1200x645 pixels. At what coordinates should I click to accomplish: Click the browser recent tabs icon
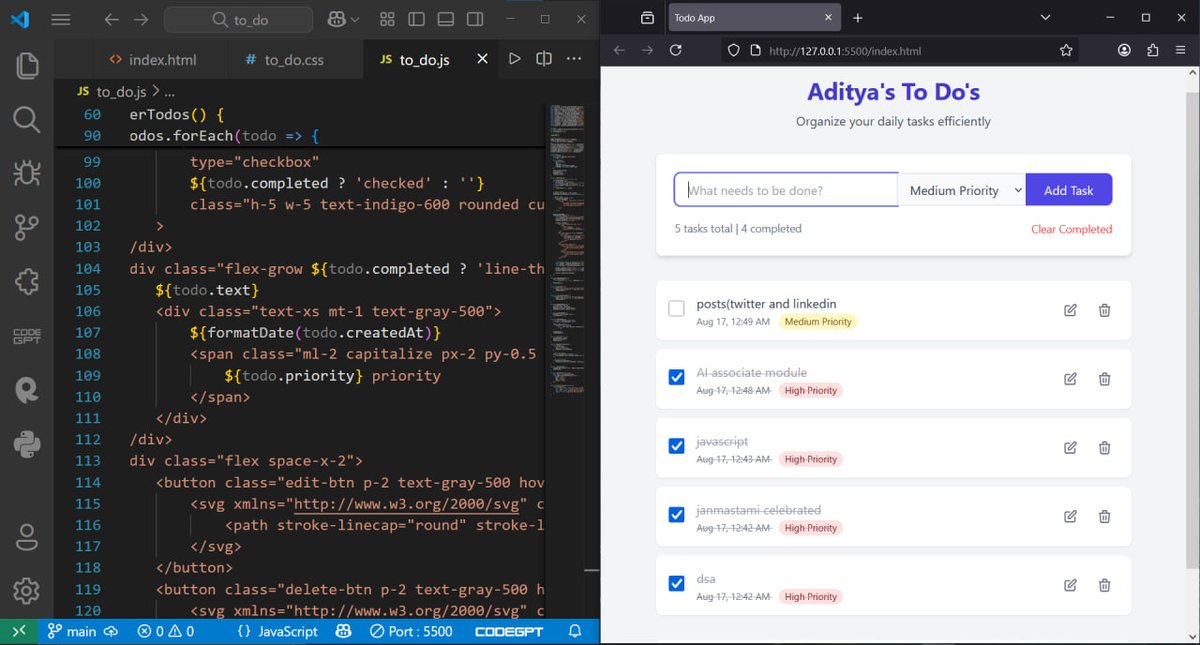point(647,18)
